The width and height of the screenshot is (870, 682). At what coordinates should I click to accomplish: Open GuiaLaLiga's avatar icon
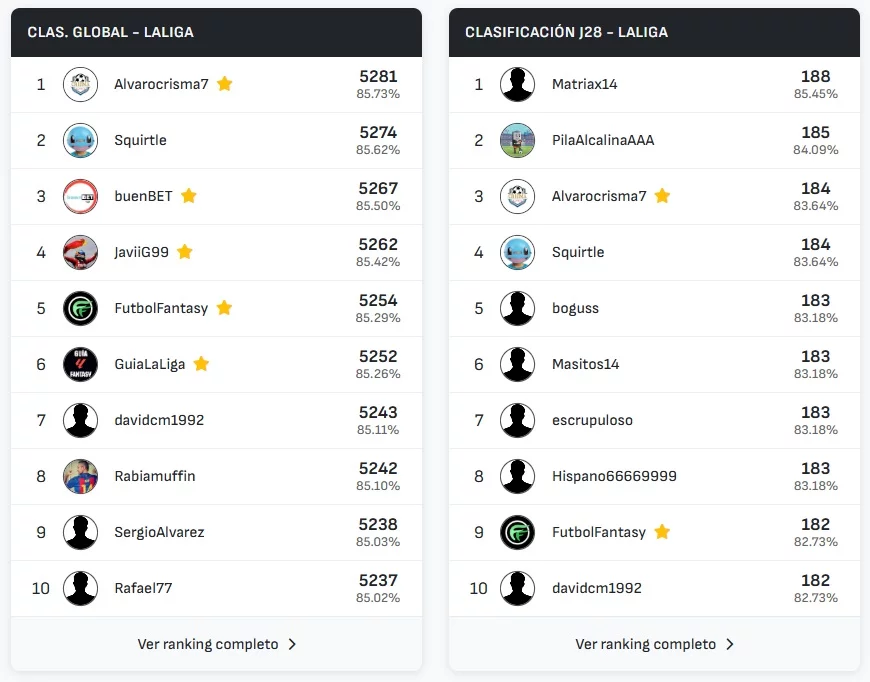[x=80, y=364]
